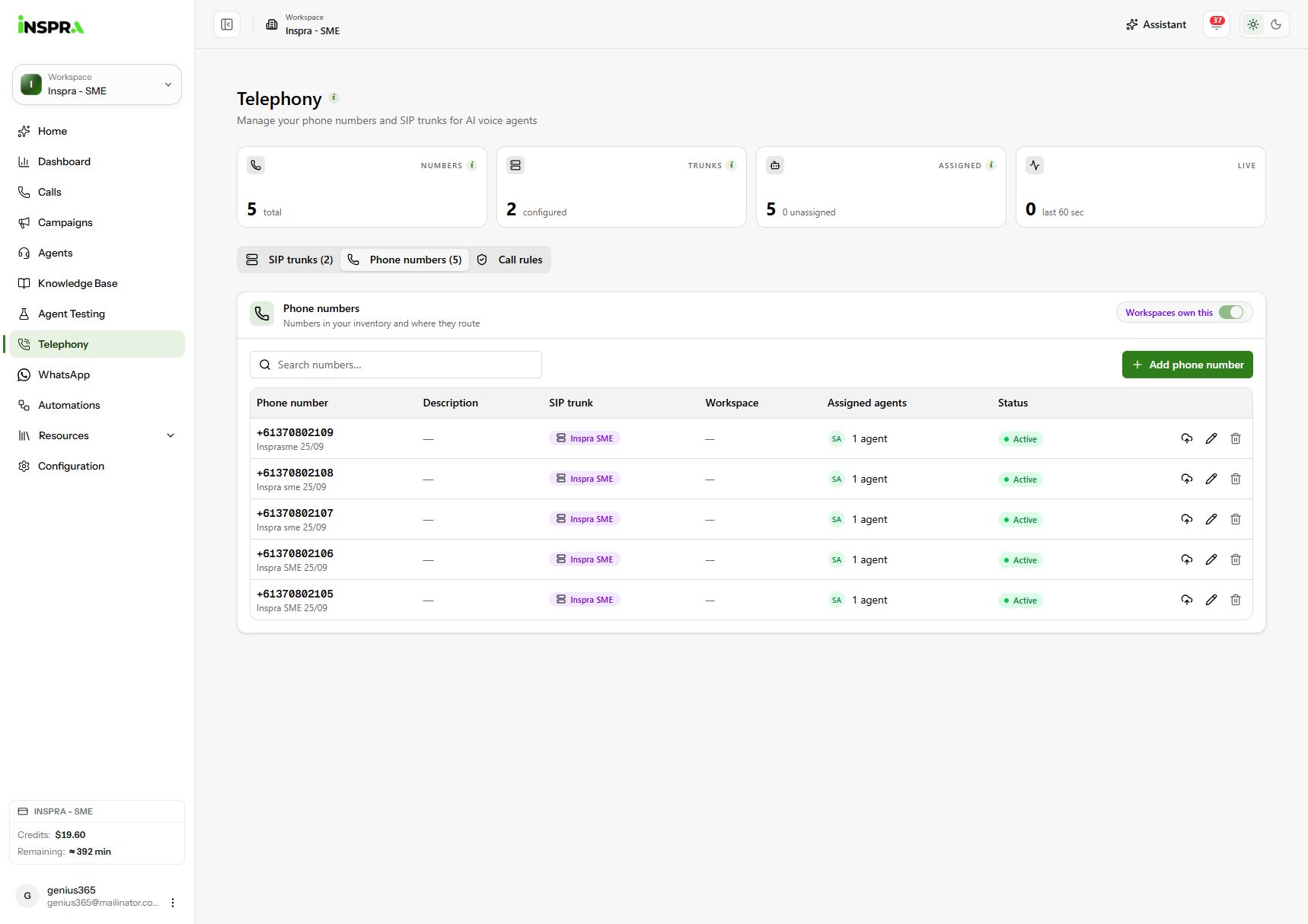Open the workspace selector dropdown
The height and width of the screenshot is (924, 1308).
click(97, 84)
